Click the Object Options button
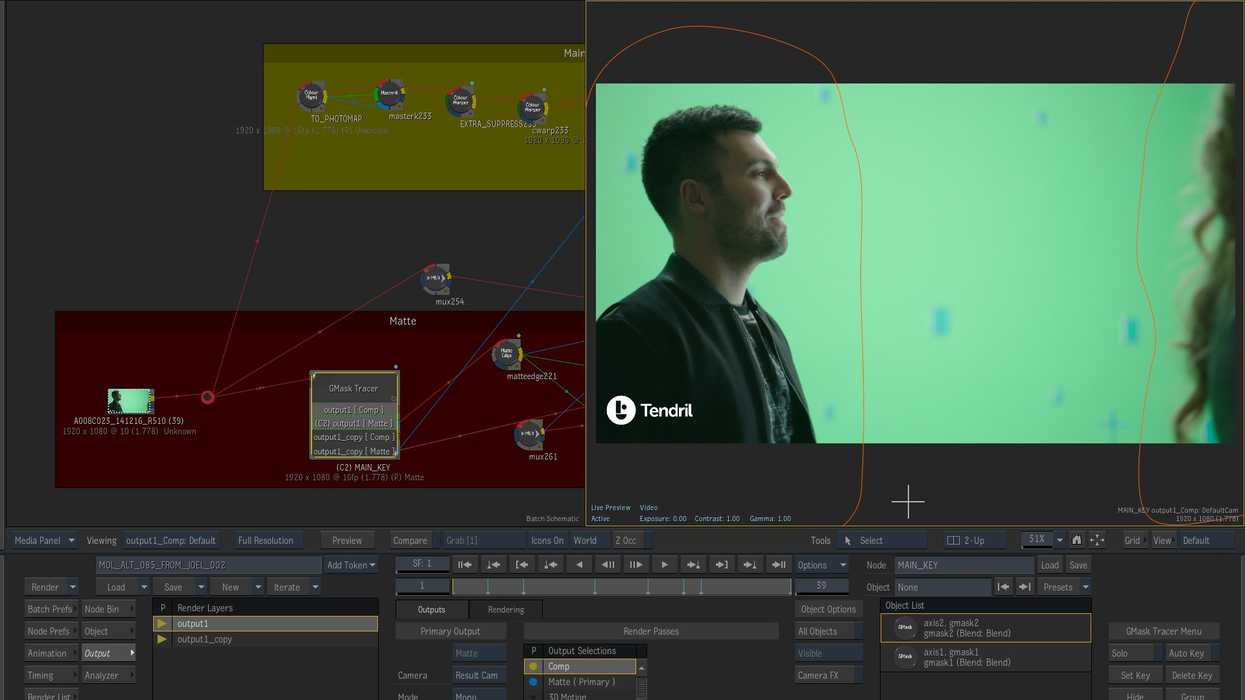1245x700 pixels. [x=828, y=609]
